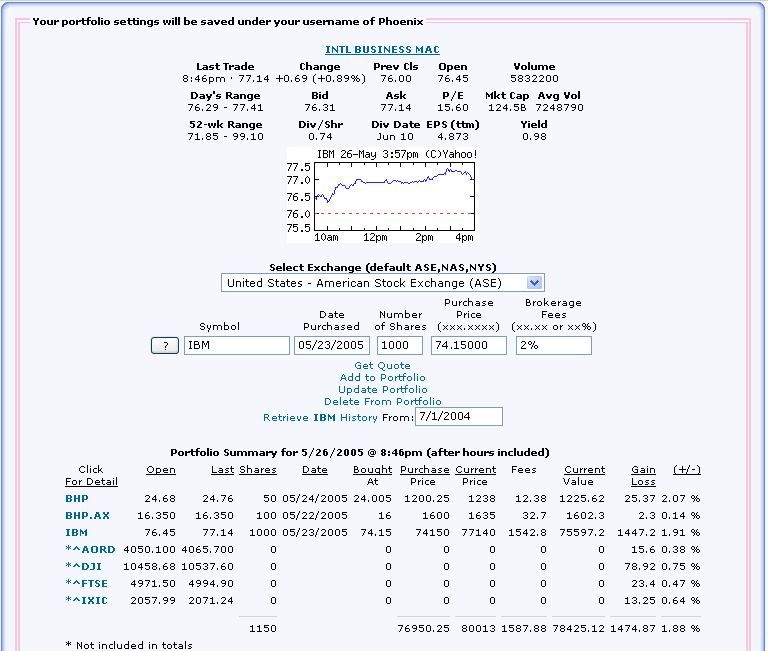Click Add to Portfolio
This screenshot has height=651, width=768.
click(383, 378)
